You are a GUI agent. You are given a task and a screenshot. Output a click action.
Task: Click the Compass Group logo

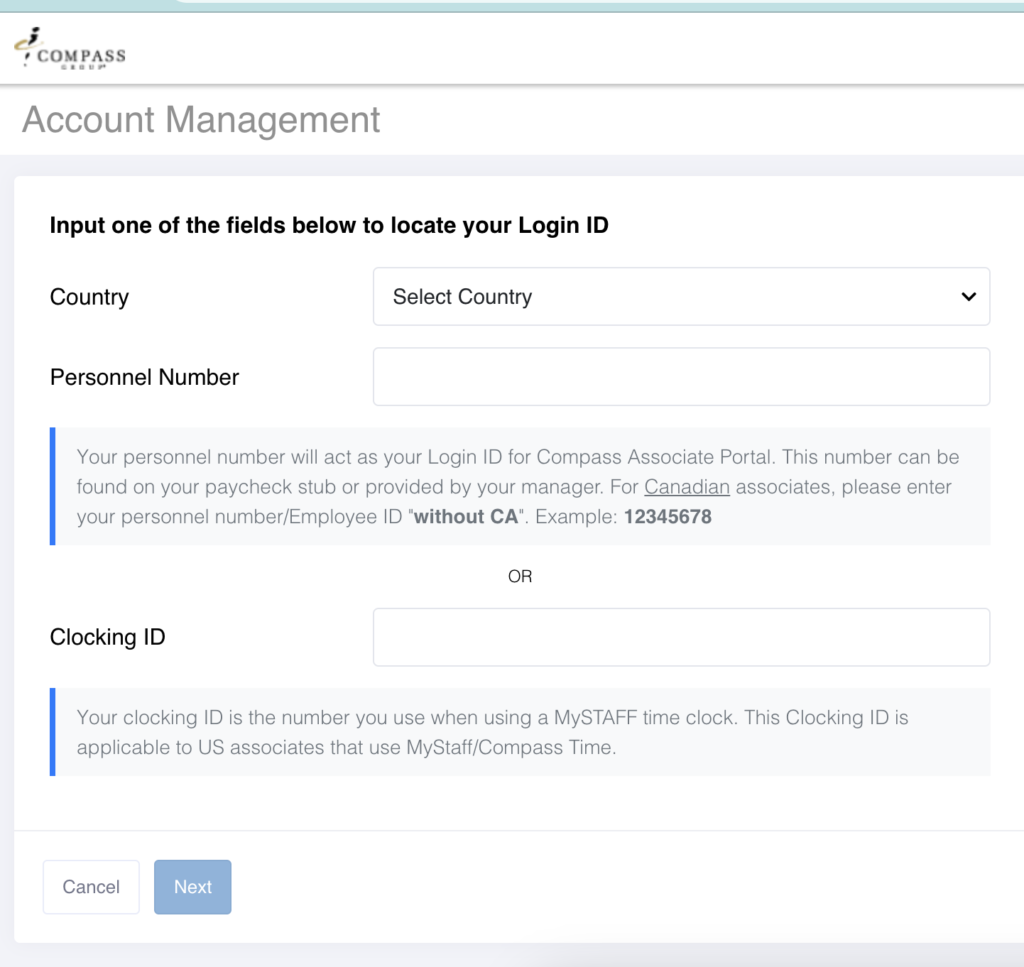point(70,50)
